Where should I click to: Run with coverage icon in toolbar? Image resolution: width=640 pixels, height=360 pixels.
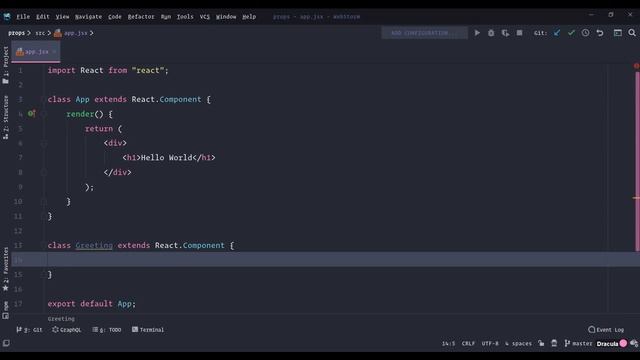point(505,33)
